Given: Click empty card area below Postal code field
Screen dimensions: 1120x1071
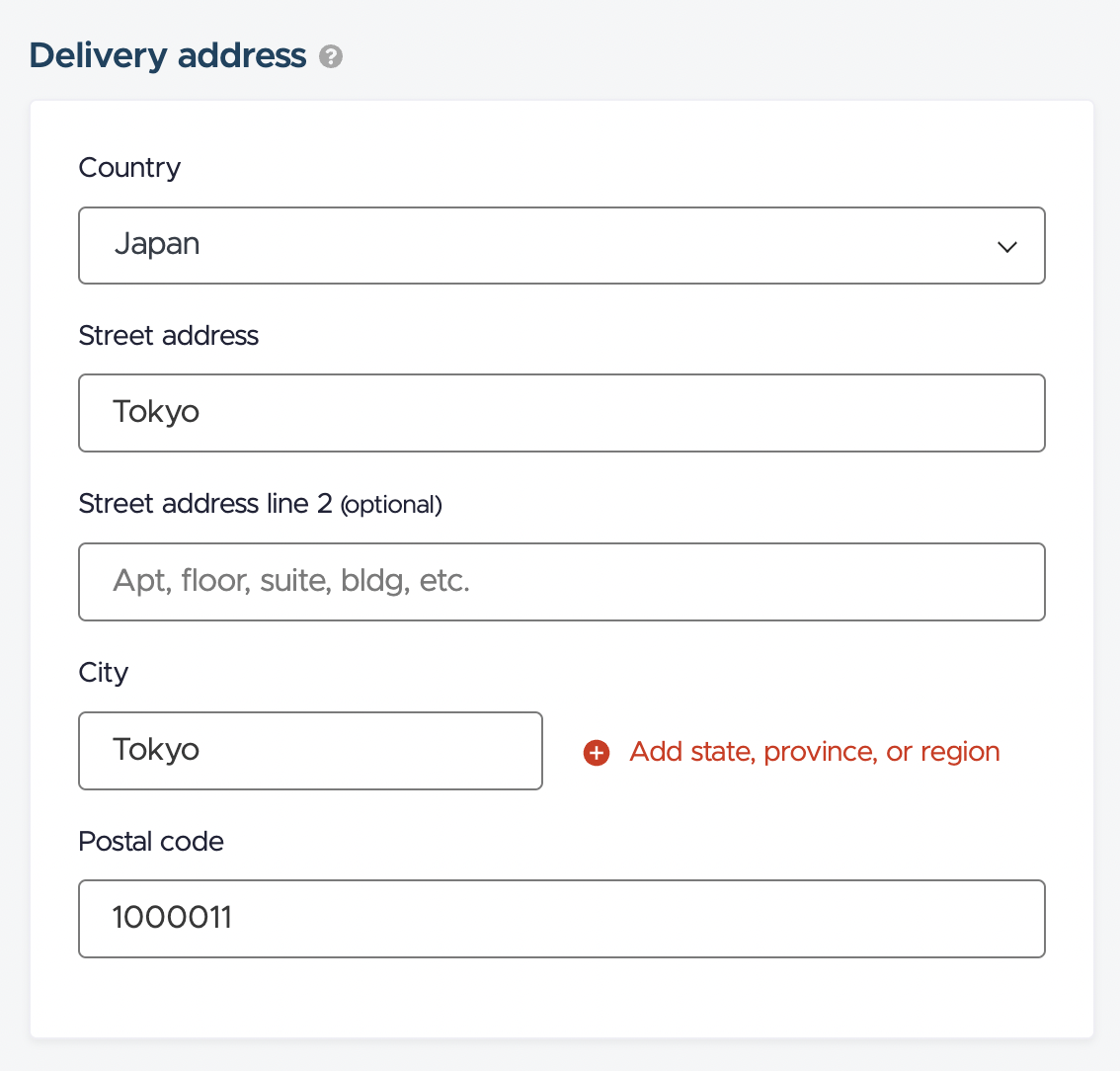Looking at the screenshot, I should [561, 998].
